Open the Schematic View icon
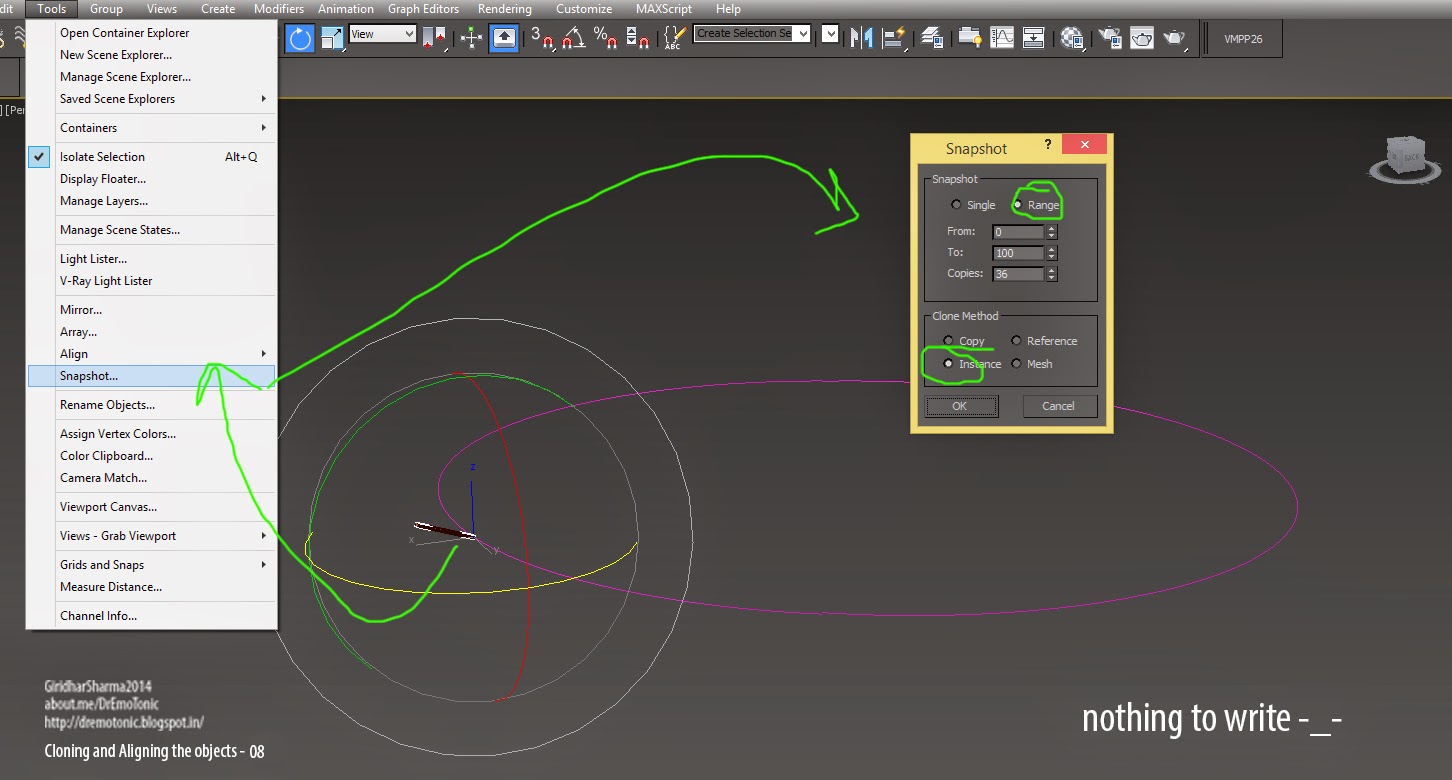Screen dimensions: 1452x780 click(x=1033, y=38)
